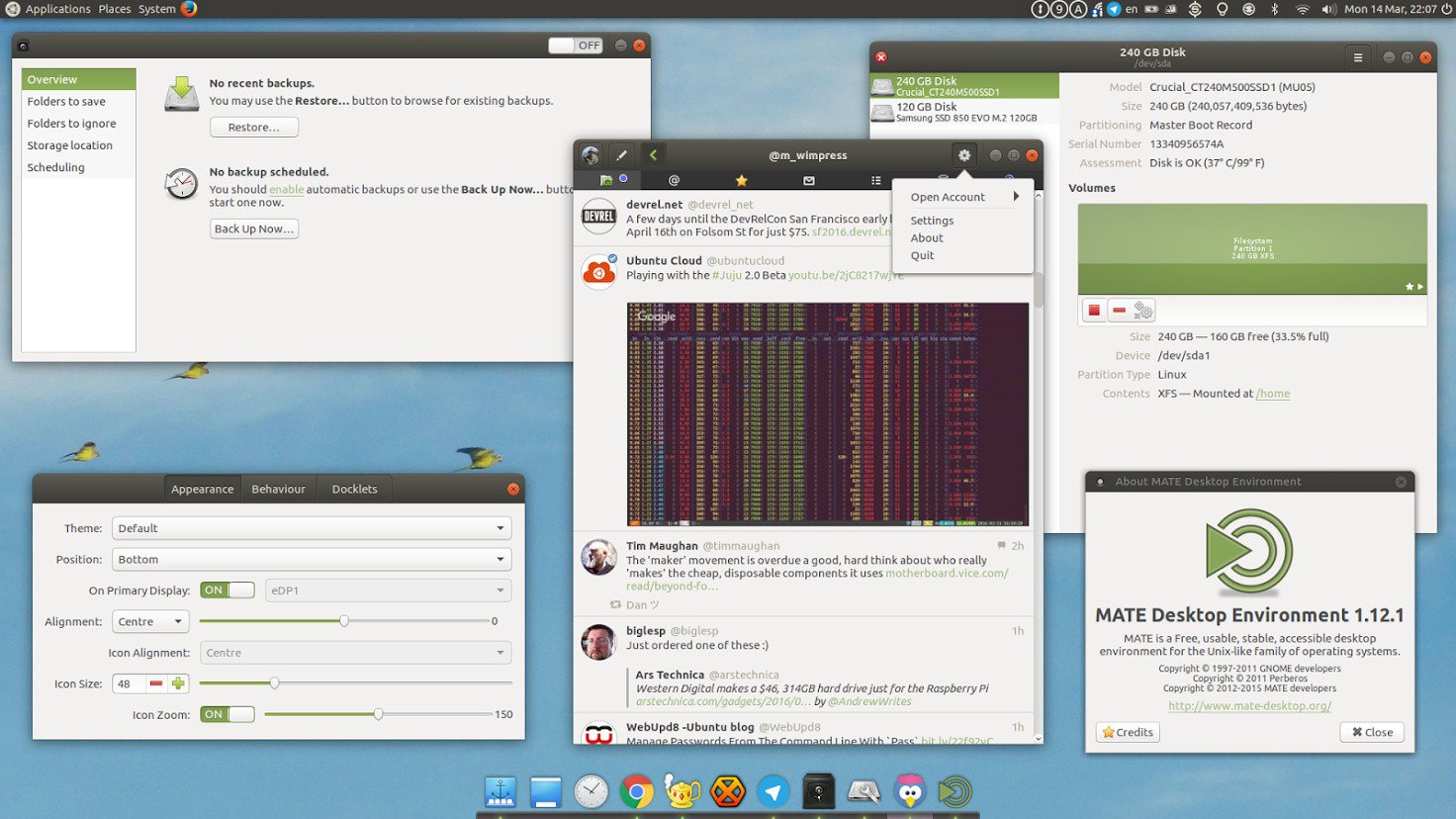The image size is (1456, 819).
Task: Open the /home mount point link
Action: (1273, 394)
